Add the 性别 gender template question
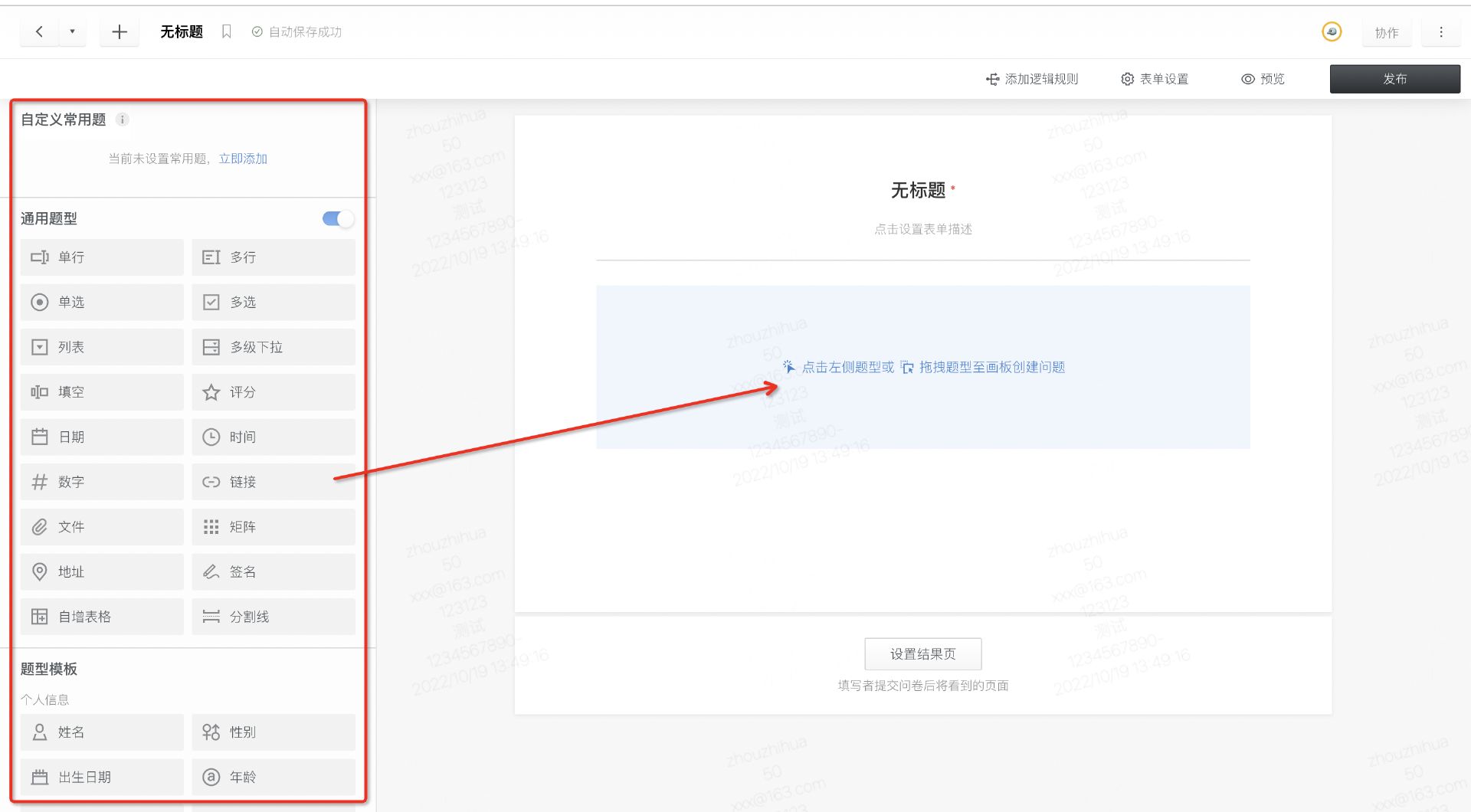The height and width of the screenshot is (812, 1471). click(x=274, y=732)
